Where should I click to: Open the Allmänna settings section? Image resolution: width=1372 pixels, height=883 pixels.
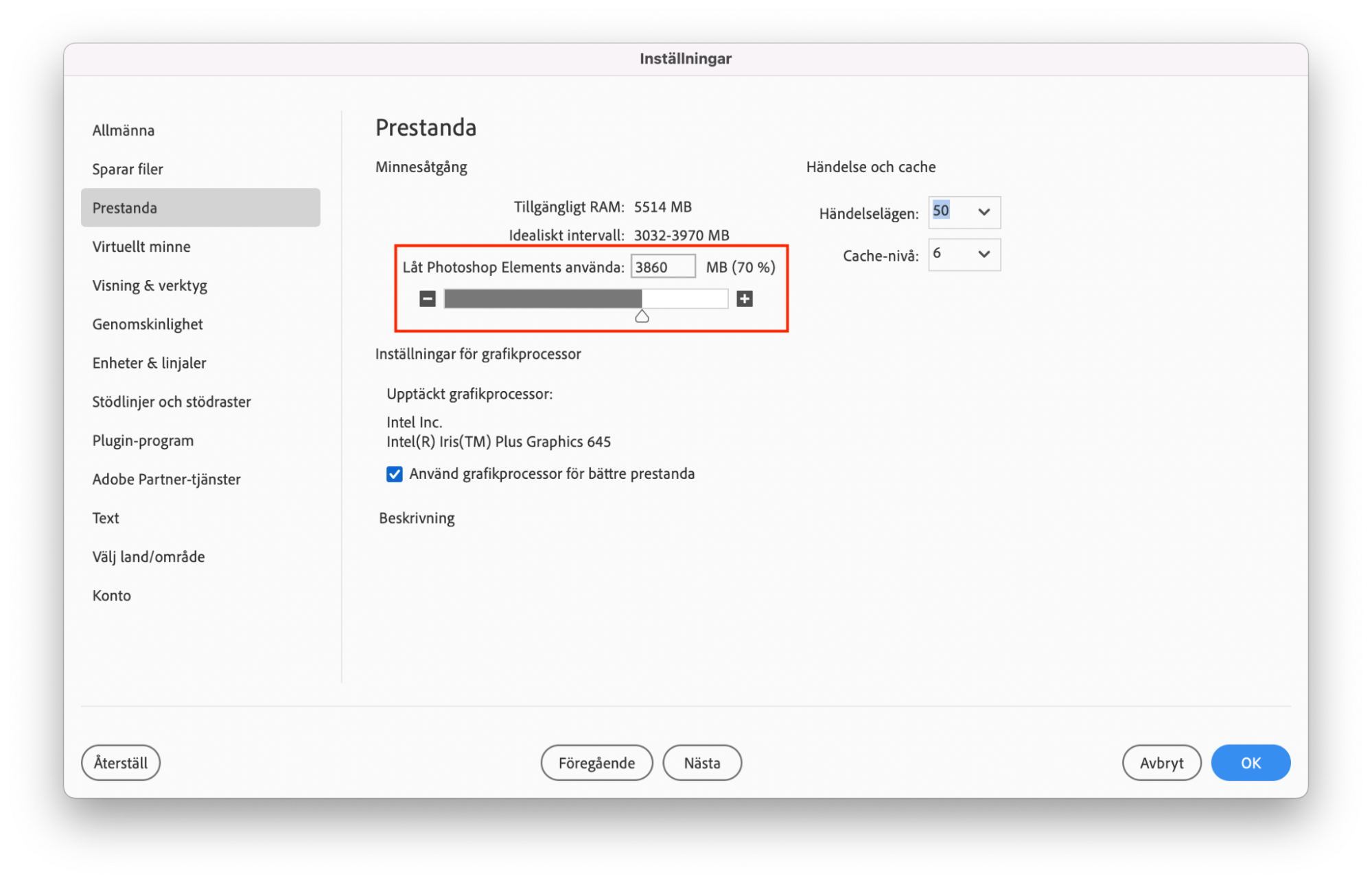[200, 130]
